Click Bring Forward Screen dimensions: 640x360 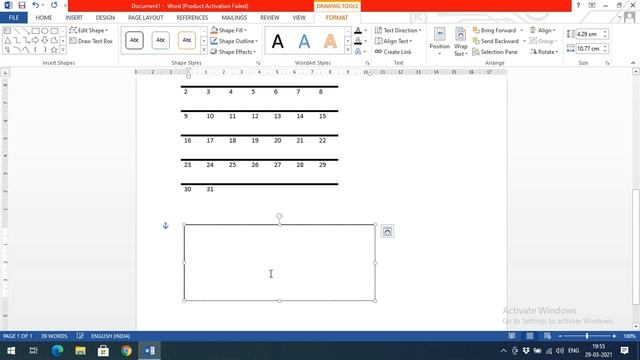pos(494,30)
